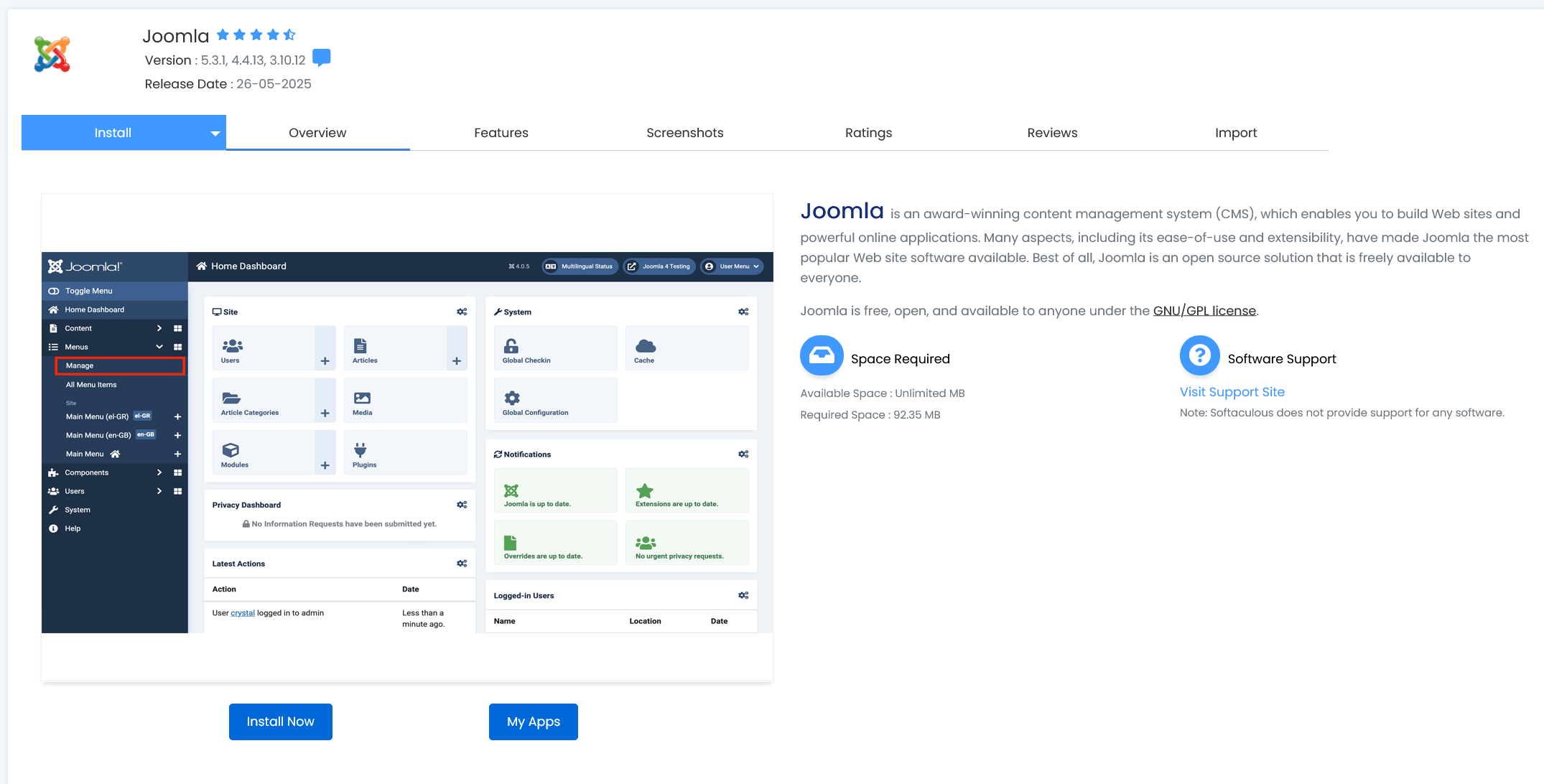Viewport: 1544px width, 784px height.
Task: Click the Software Support question mark icon
Action: click(x=1200, y=355)
